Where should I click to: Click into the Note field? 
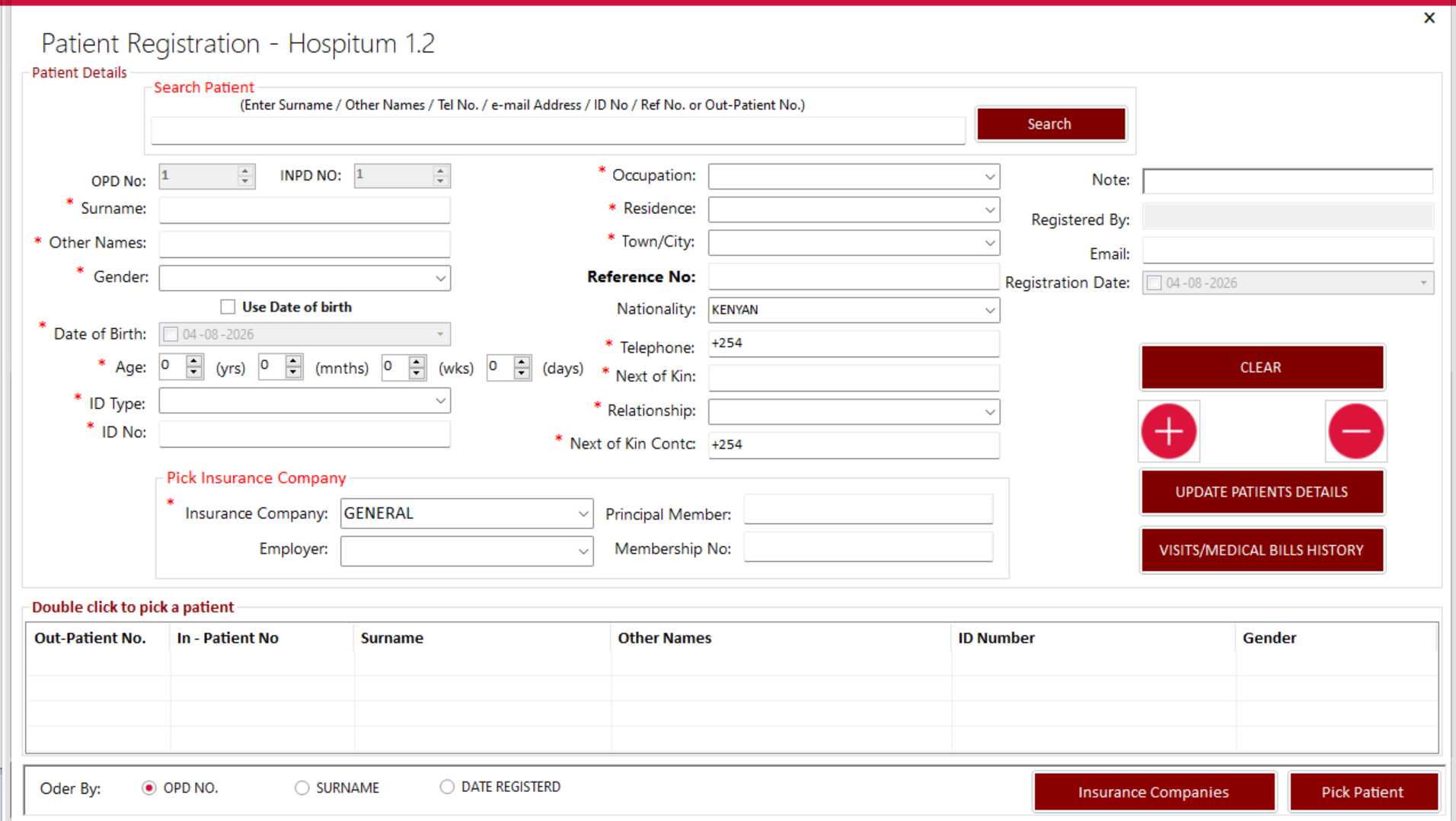pyautogui.click(x=1288, y=181)
